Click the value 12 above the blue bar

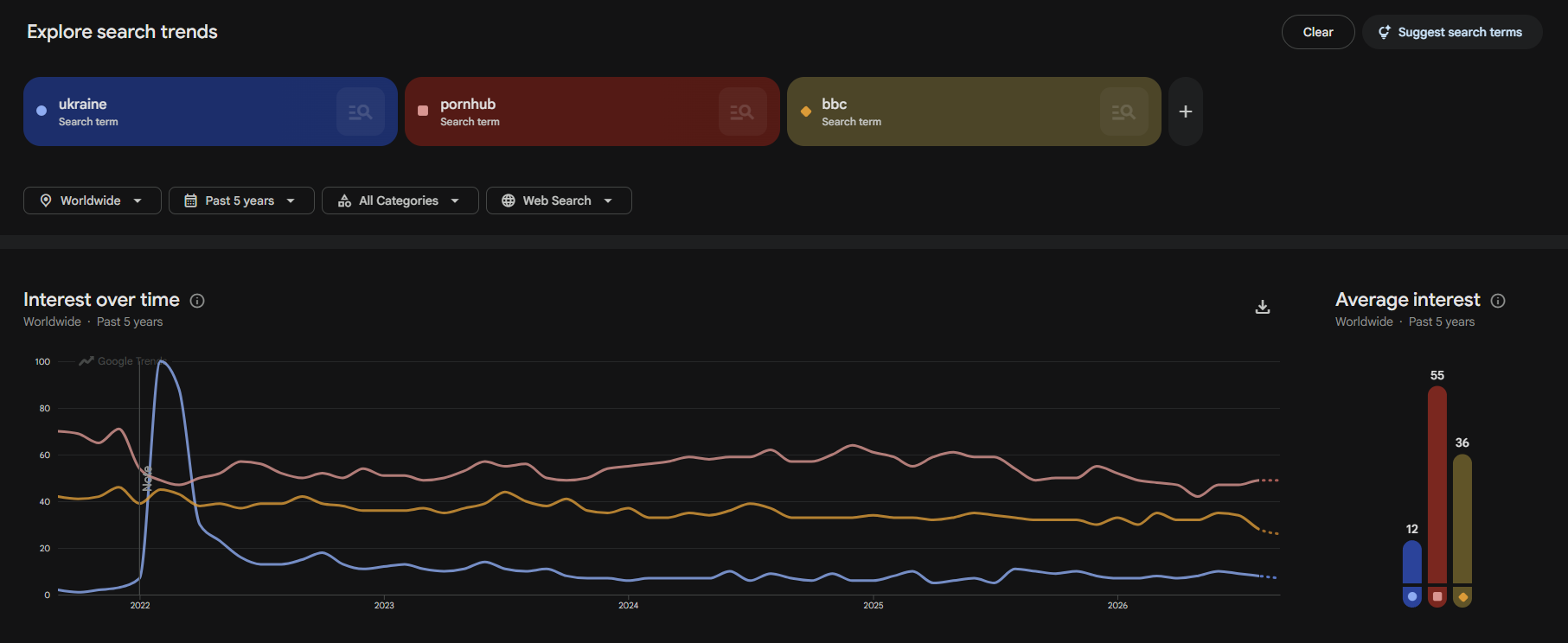[1412, 529]
